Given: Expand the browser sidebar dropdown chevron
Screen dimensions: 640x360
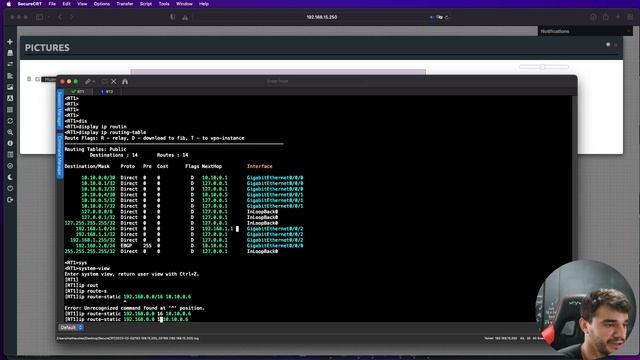Looking at the screenshot, I should pos(48,17).
